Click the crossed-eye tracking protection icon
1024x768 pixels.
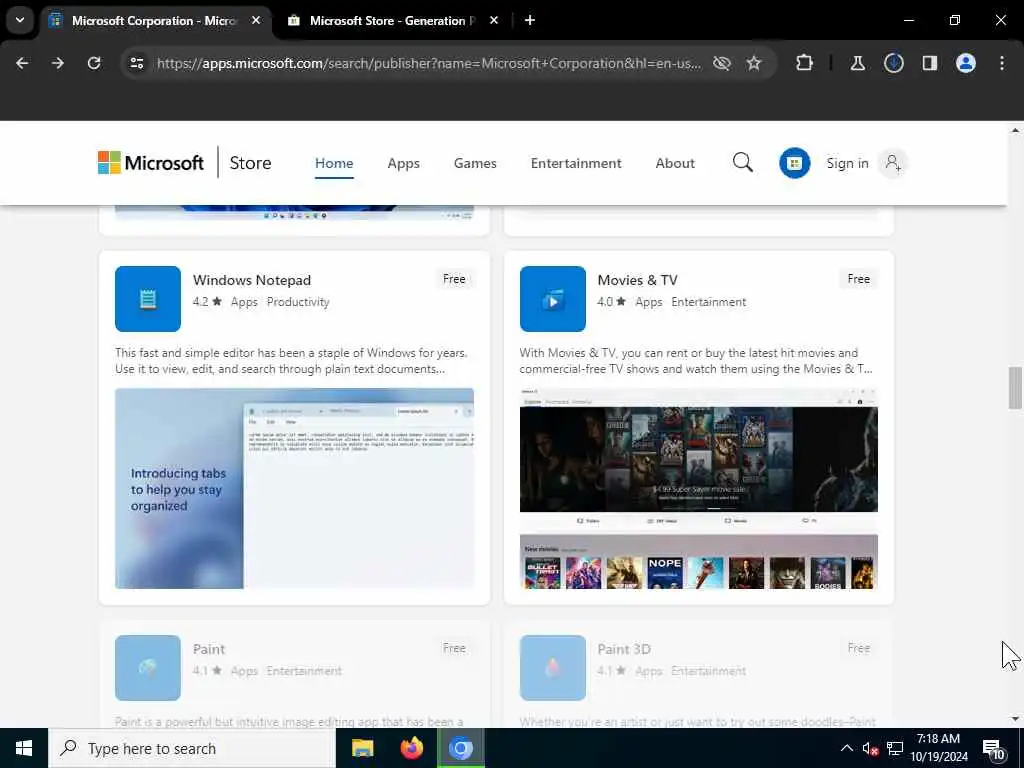[722, 63]
